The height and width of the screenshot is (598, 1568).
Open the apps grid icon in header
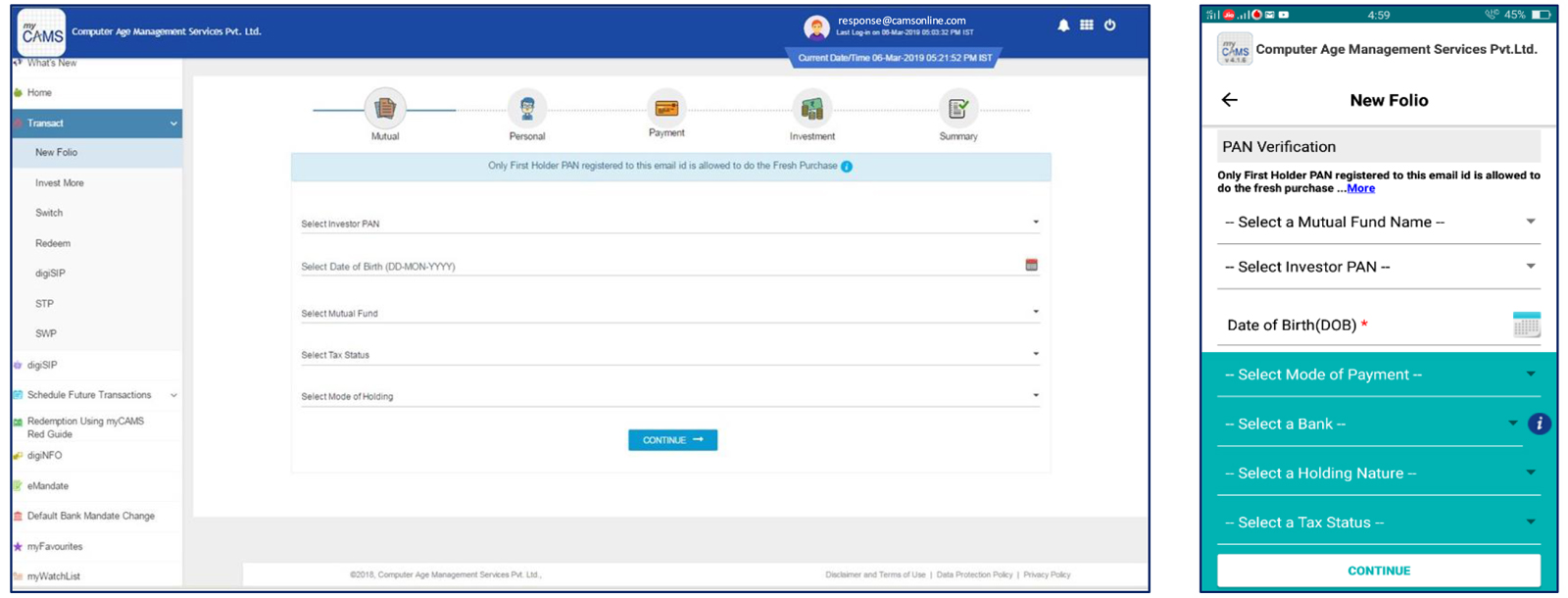tap(1087, 25)
